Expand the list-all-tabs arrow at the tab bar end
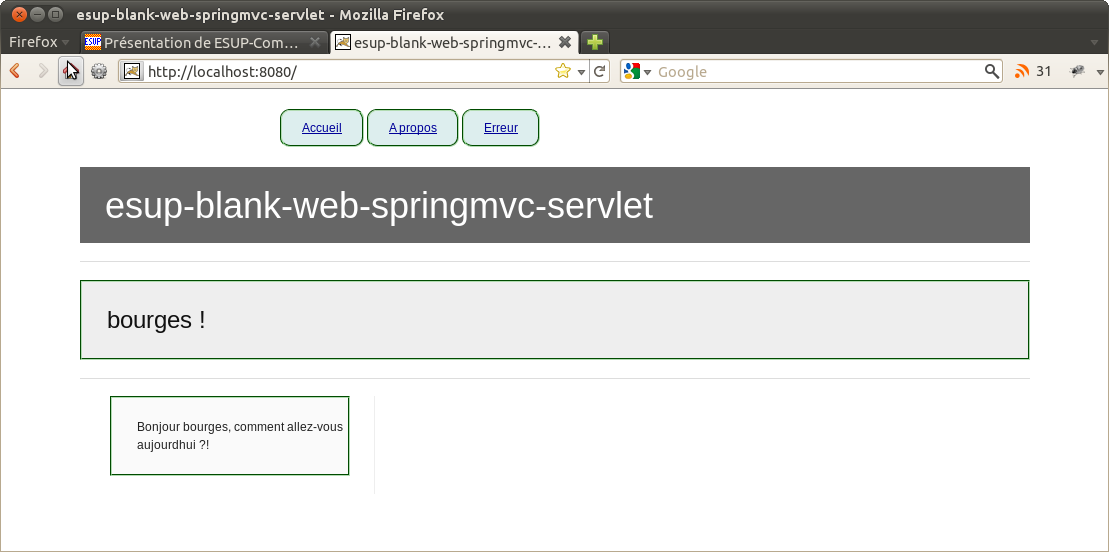The width and height of the screenshot is (1109, 552). (x=1095, y=42)
